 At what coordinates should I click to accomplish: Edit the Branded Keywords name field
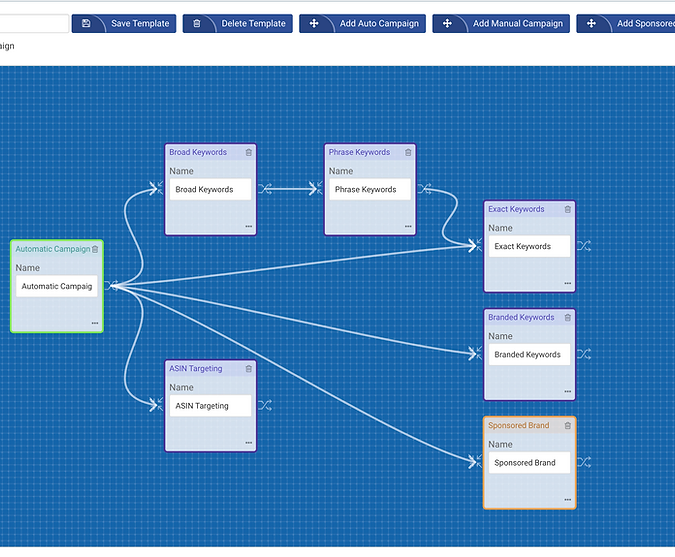(x=529, y=354)
